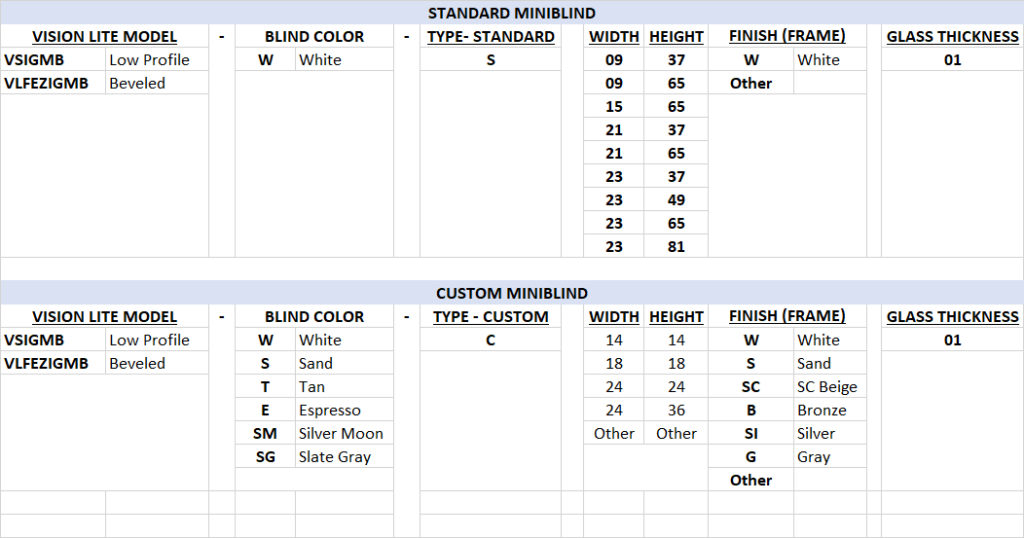Click the height cell showing 36
1024x538 pixels.
[676, 410]
